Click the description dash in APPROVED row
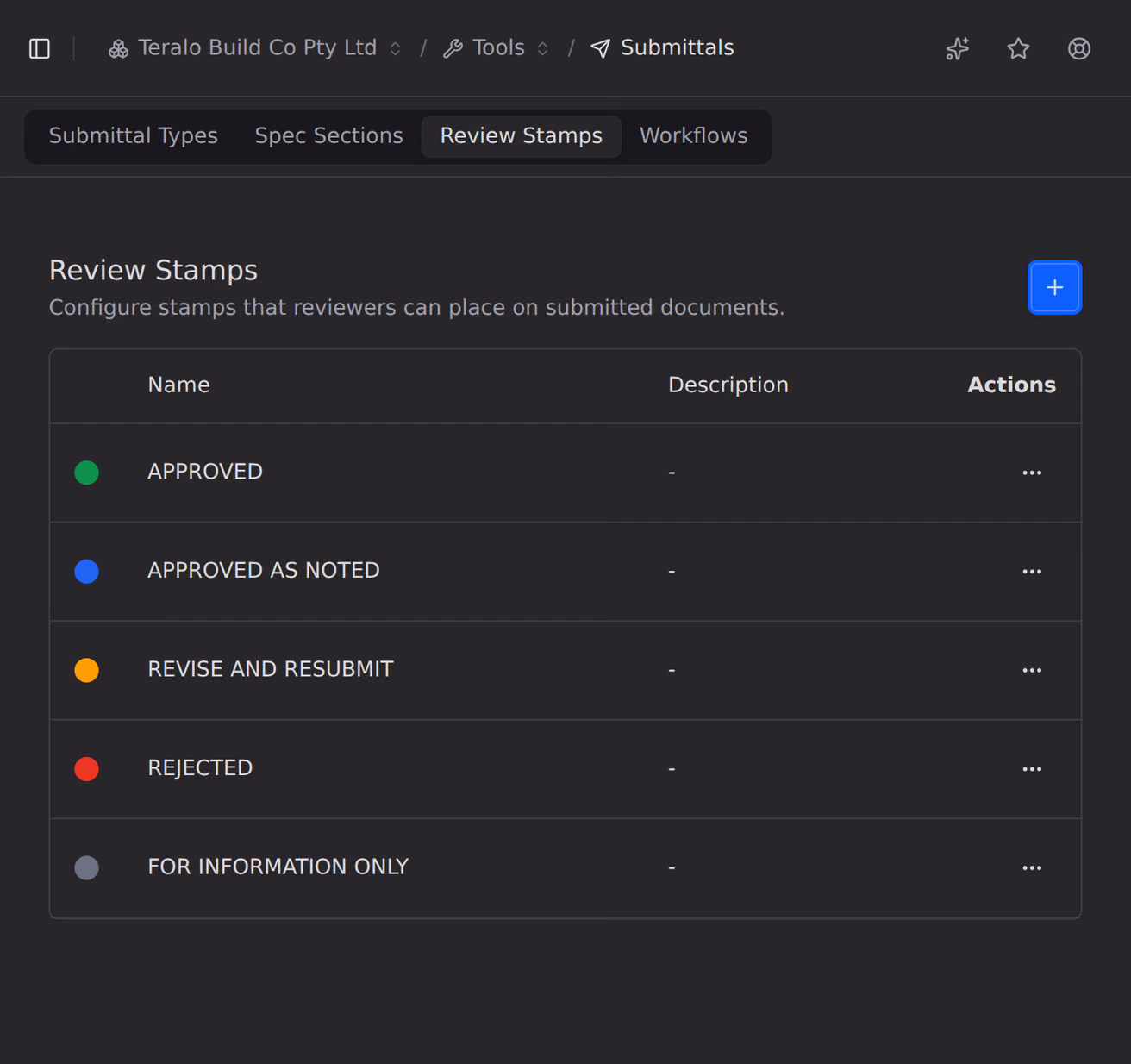 pos(672,473)
